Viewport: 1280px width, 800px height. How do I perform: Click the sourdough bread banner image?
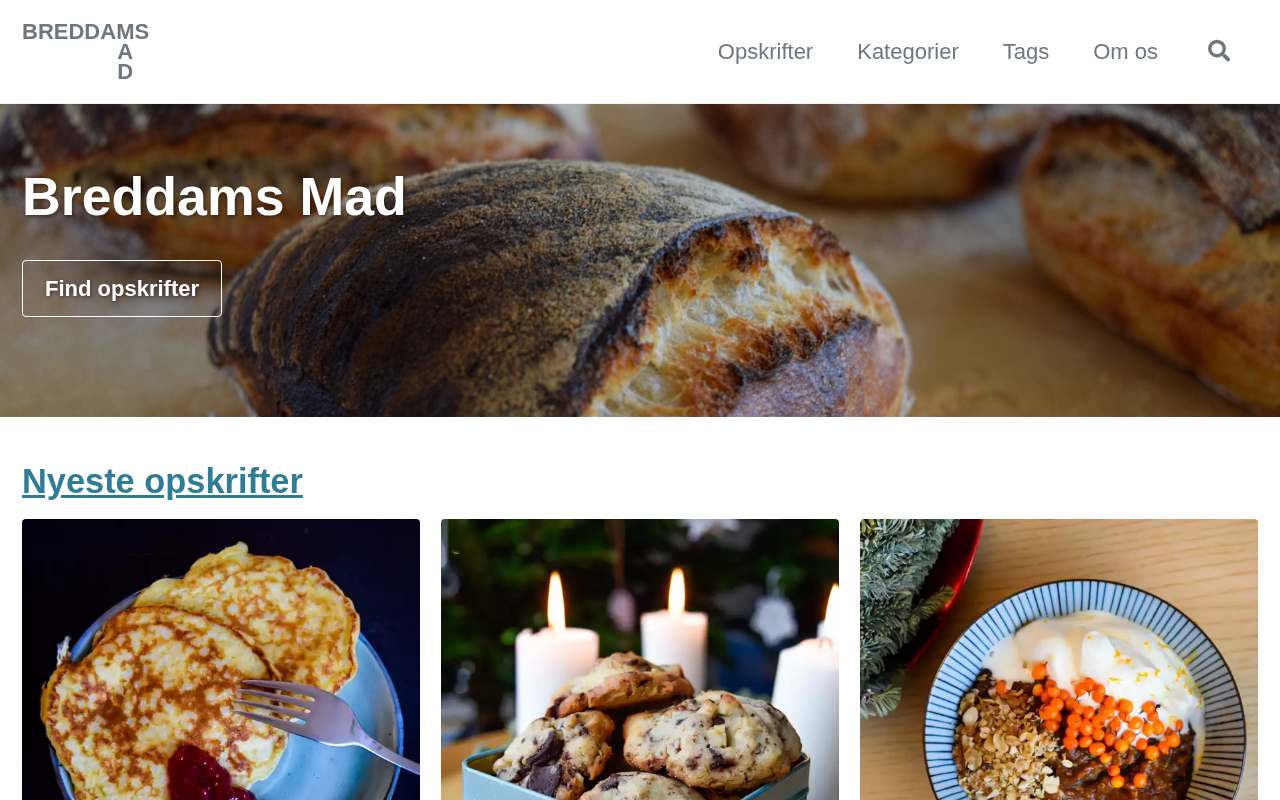click(x=640, y=260)
